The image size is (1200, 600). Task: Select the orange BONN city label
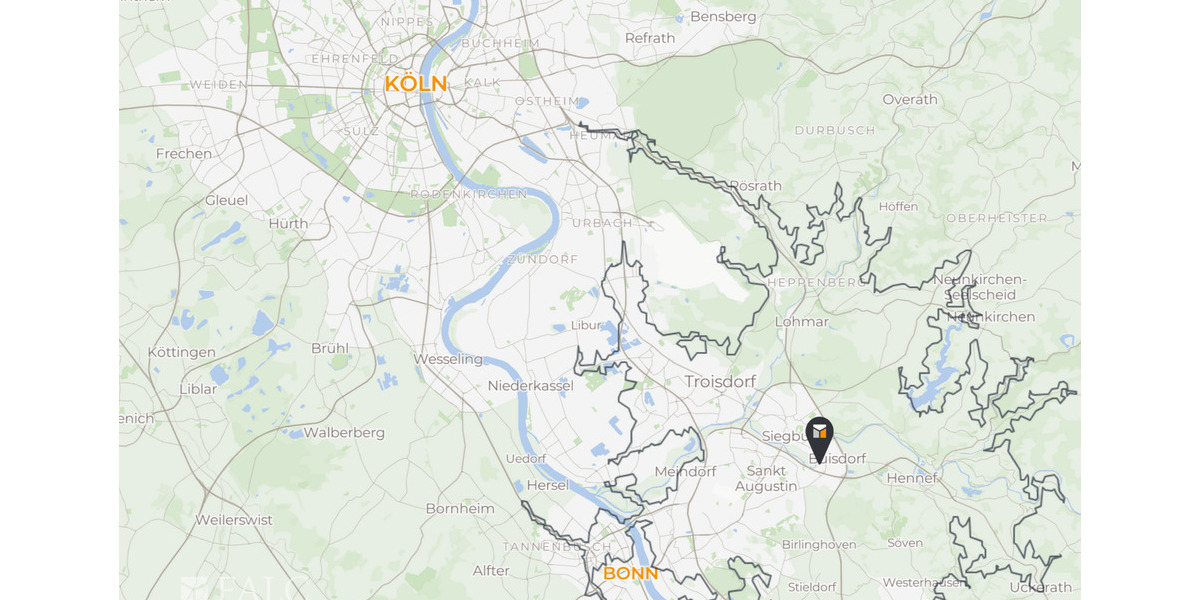click(x=631, y=574)
